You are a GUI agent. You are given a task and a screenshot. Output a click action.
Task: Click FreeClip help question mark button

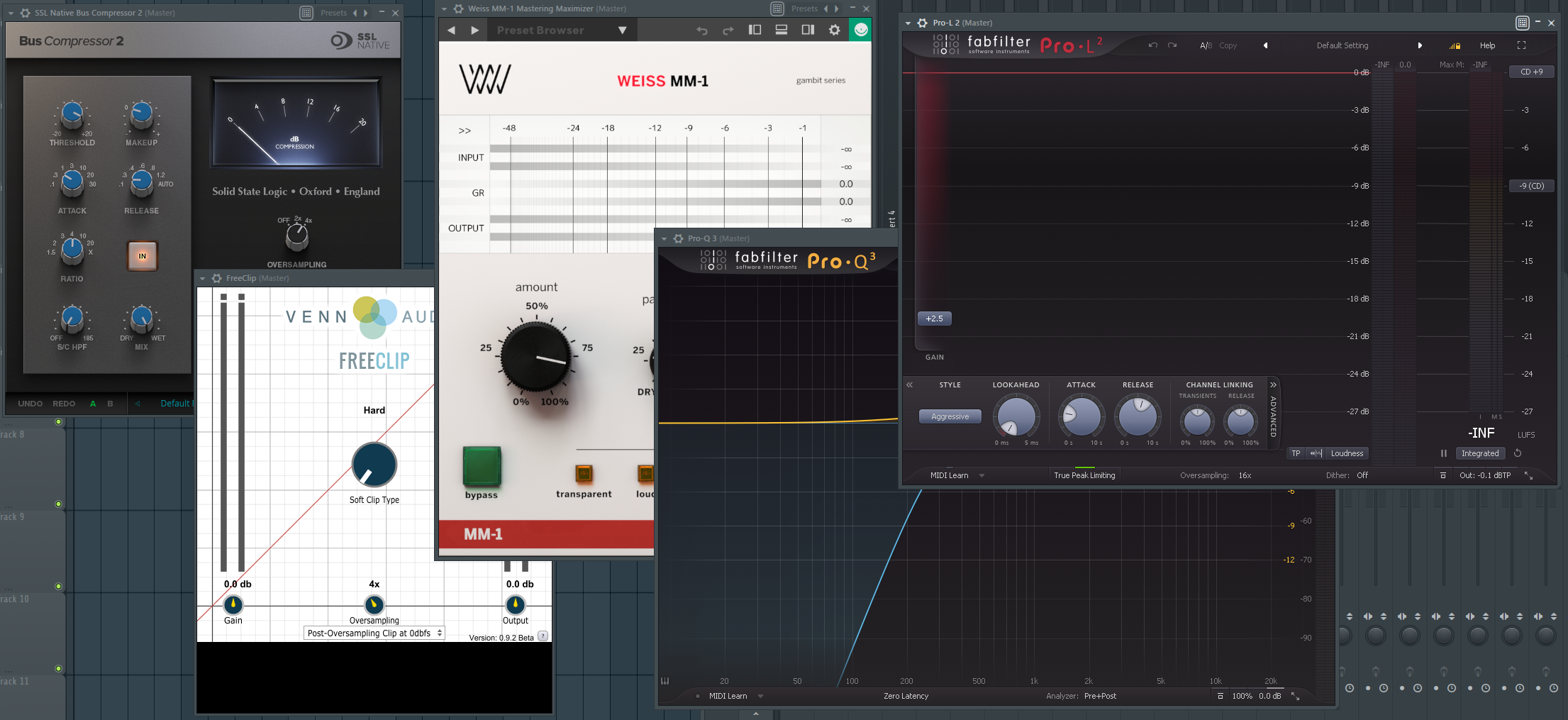pos(543,636)
